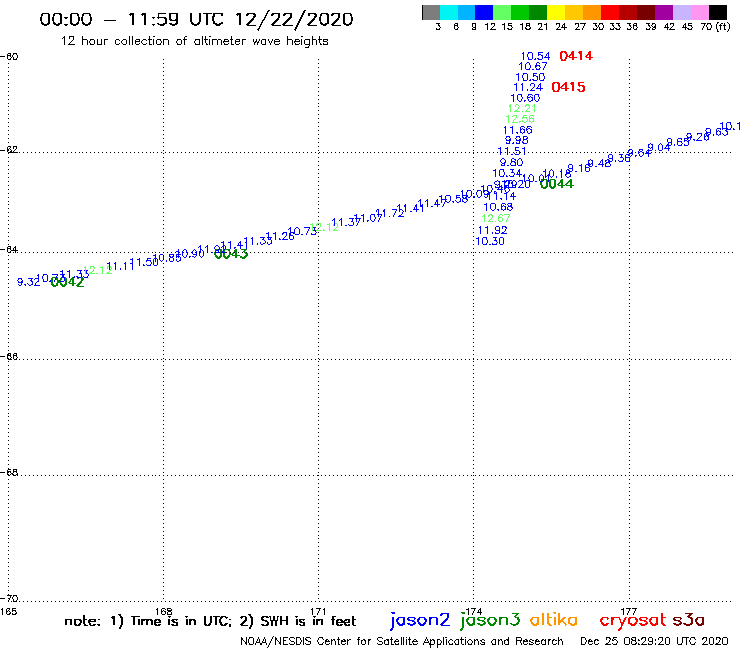The width and height of the screenshot is (740, 650).
Task: Click the purple swatch in the color legend
Action: (x=664, y=13)
